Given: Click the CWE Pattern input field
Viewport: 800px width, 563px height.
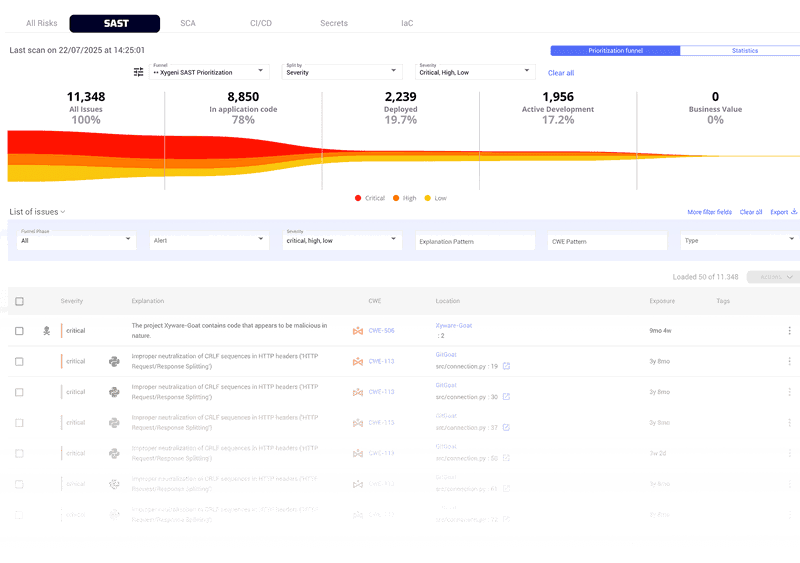Looking at the screenshot, I should coord(607,241).
